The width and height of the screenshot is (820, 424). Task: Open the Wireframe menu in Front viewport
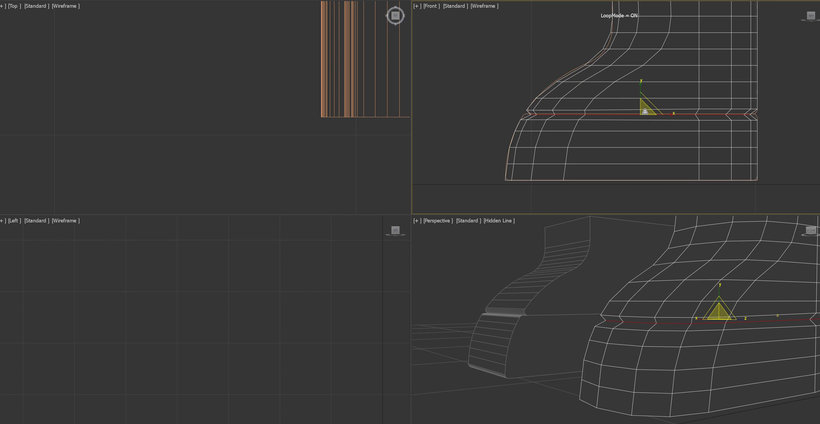(x=484, y=6)
